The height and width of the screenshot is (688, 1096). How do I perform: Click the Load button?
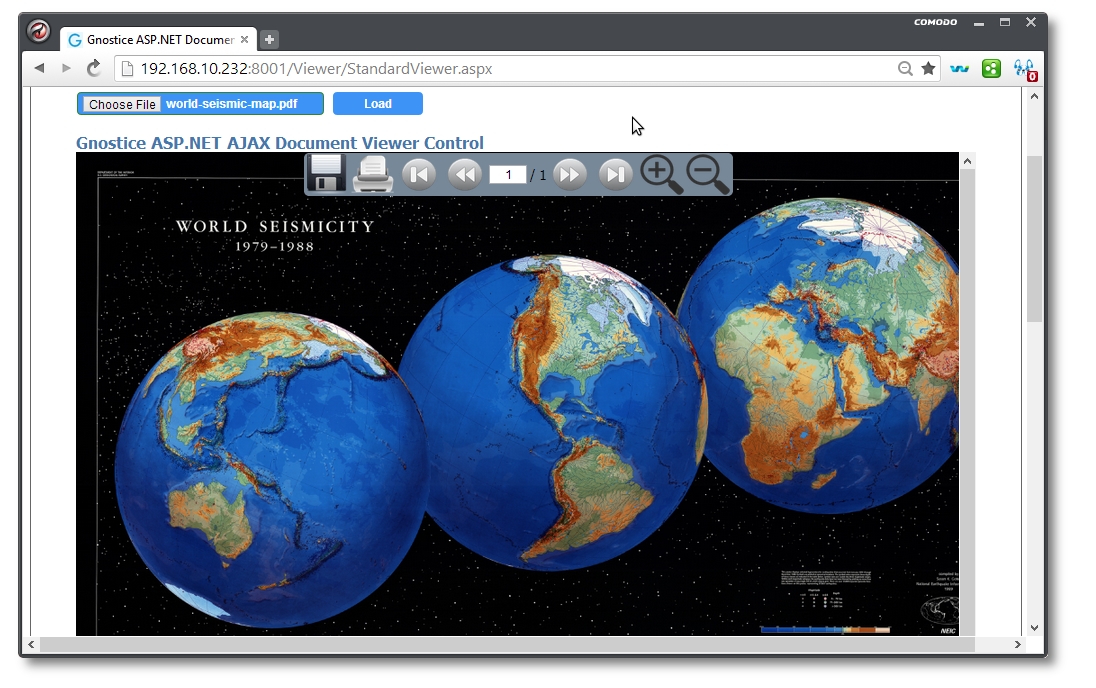377,103
